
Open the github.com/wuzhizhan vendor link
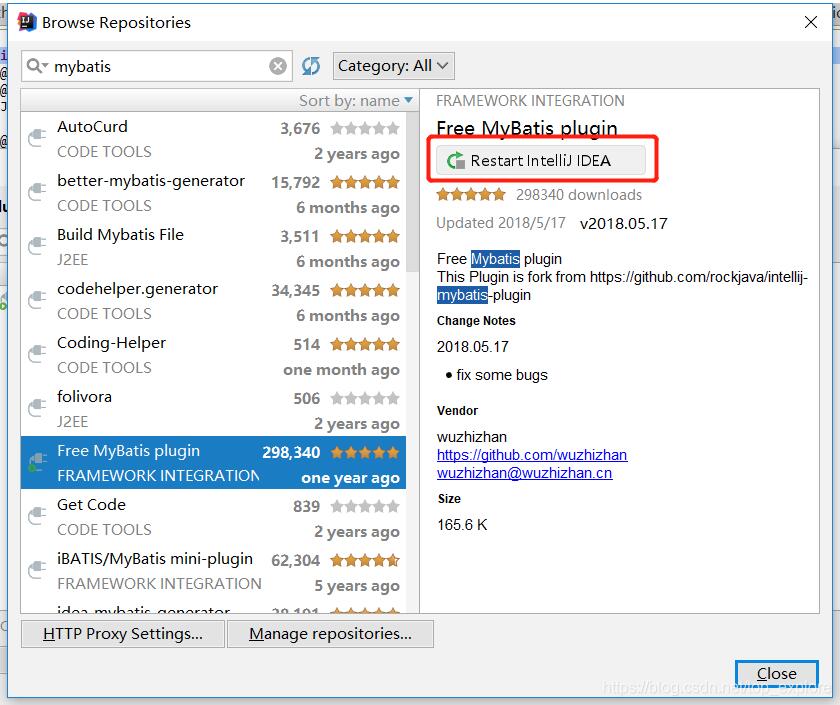click(x=532, y=455)
